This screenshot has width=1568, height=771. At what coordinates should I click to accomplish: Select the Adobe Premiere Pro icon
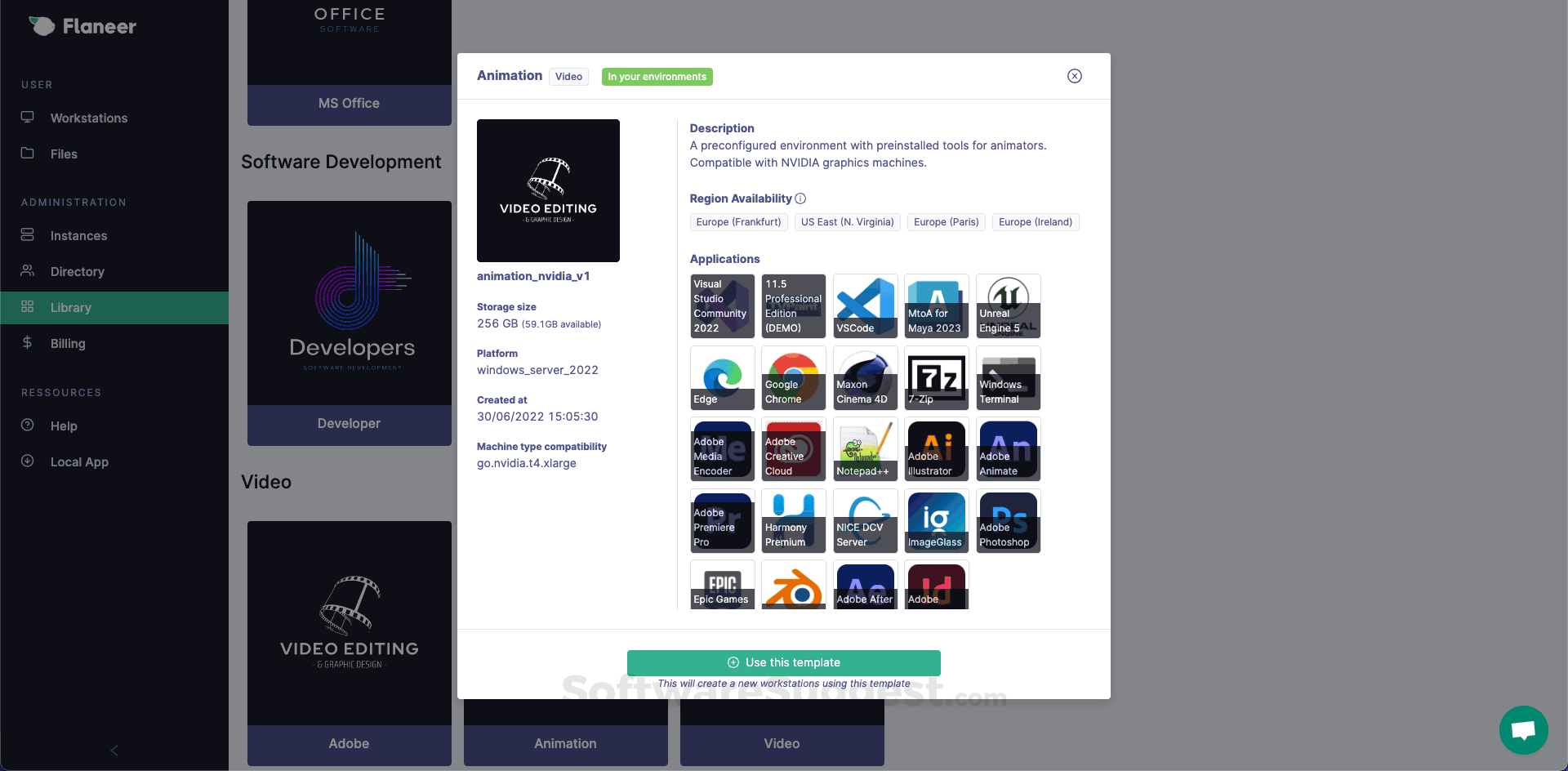click(x=722, y=521)
